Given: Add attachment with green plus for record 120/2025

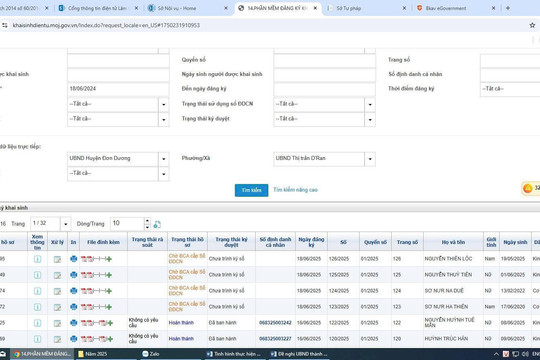Looking at the screenshot, I should (110, 339).
